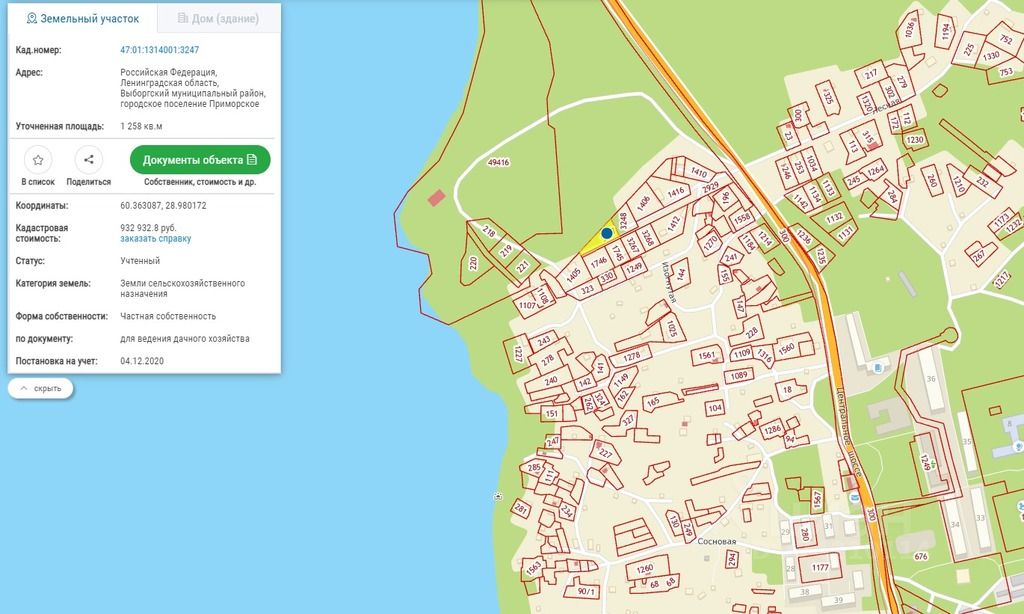Click the blue marker on highlighted parcel
1024x614 pixels.
607,233
